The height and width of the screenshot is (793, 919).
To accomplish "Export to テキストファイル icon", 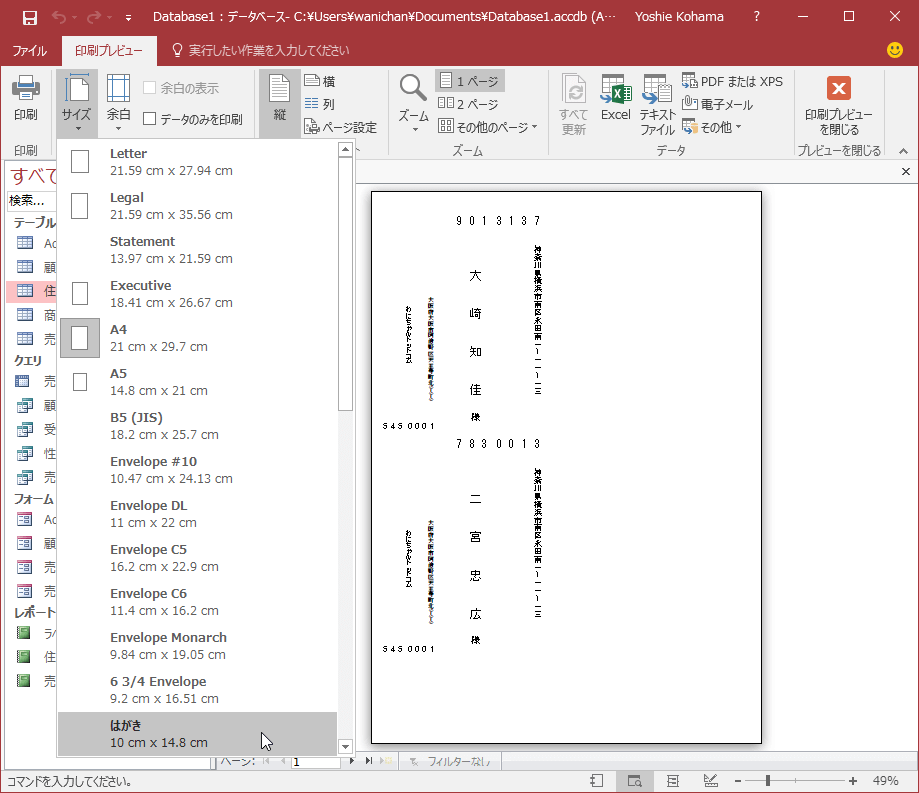I will (657, 104).
